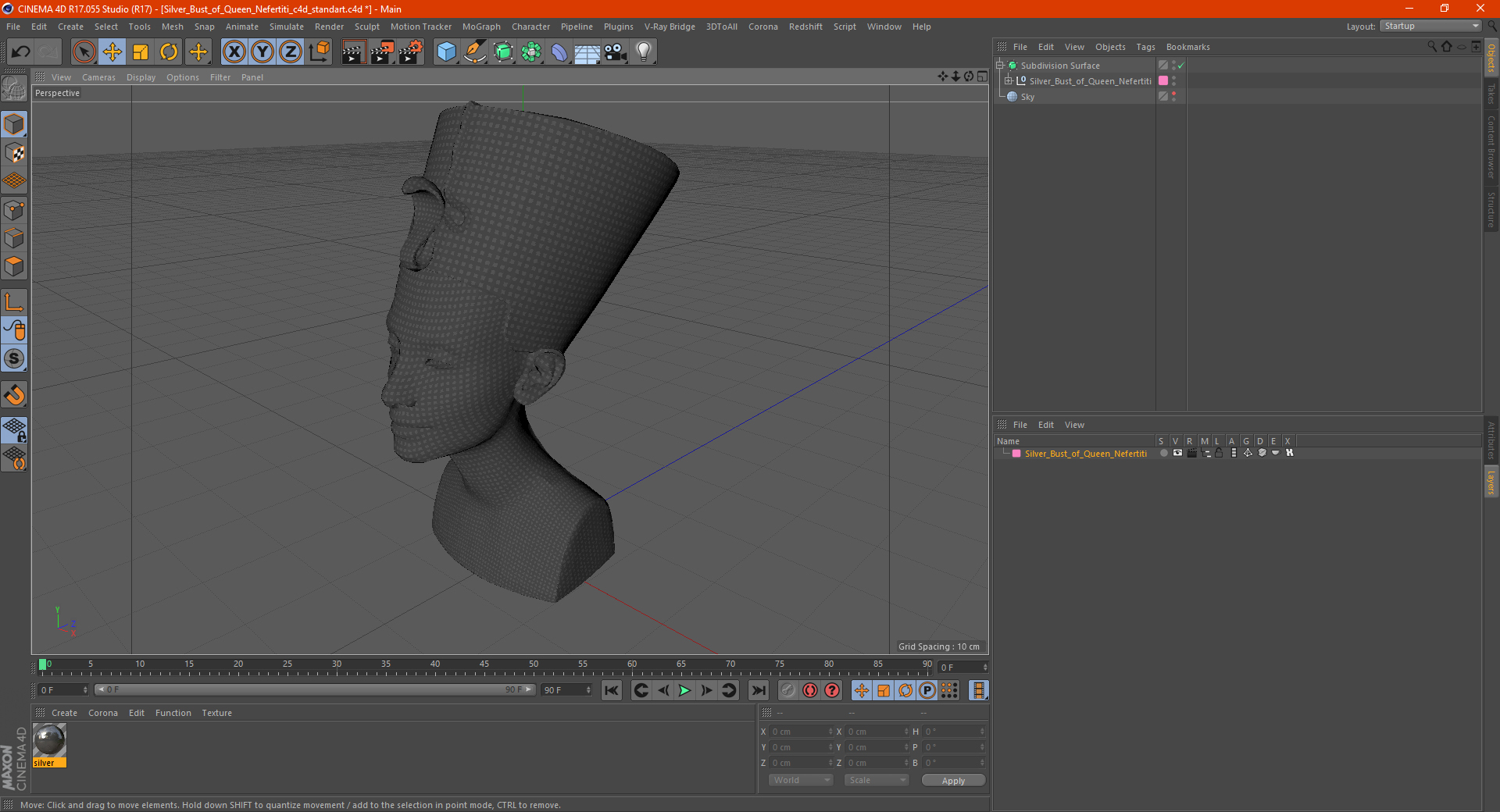
Task: Click Record Active Objects button
Action: tap(788, 690)
